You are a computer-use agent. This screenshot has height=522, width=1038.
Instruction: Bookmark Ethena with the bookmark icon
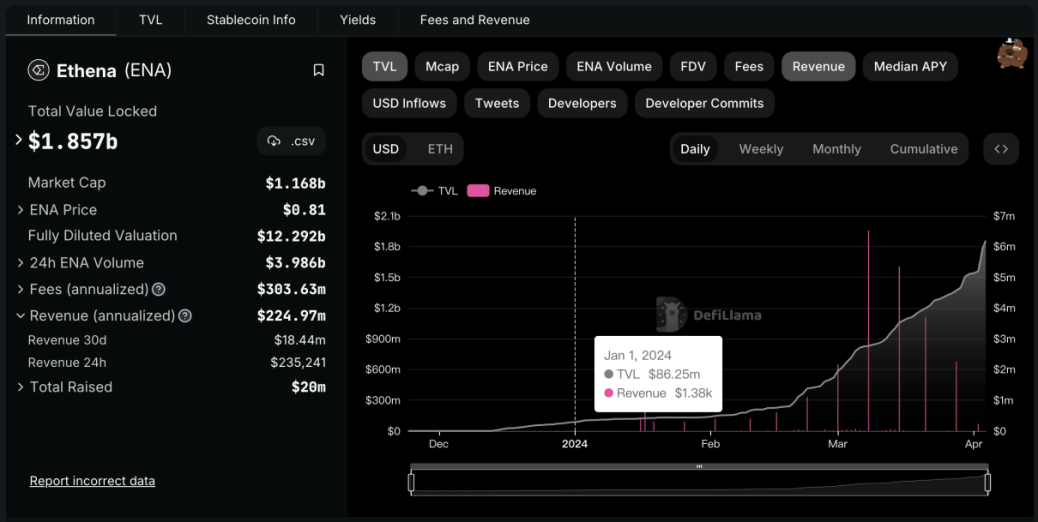[x=318, y=70]
